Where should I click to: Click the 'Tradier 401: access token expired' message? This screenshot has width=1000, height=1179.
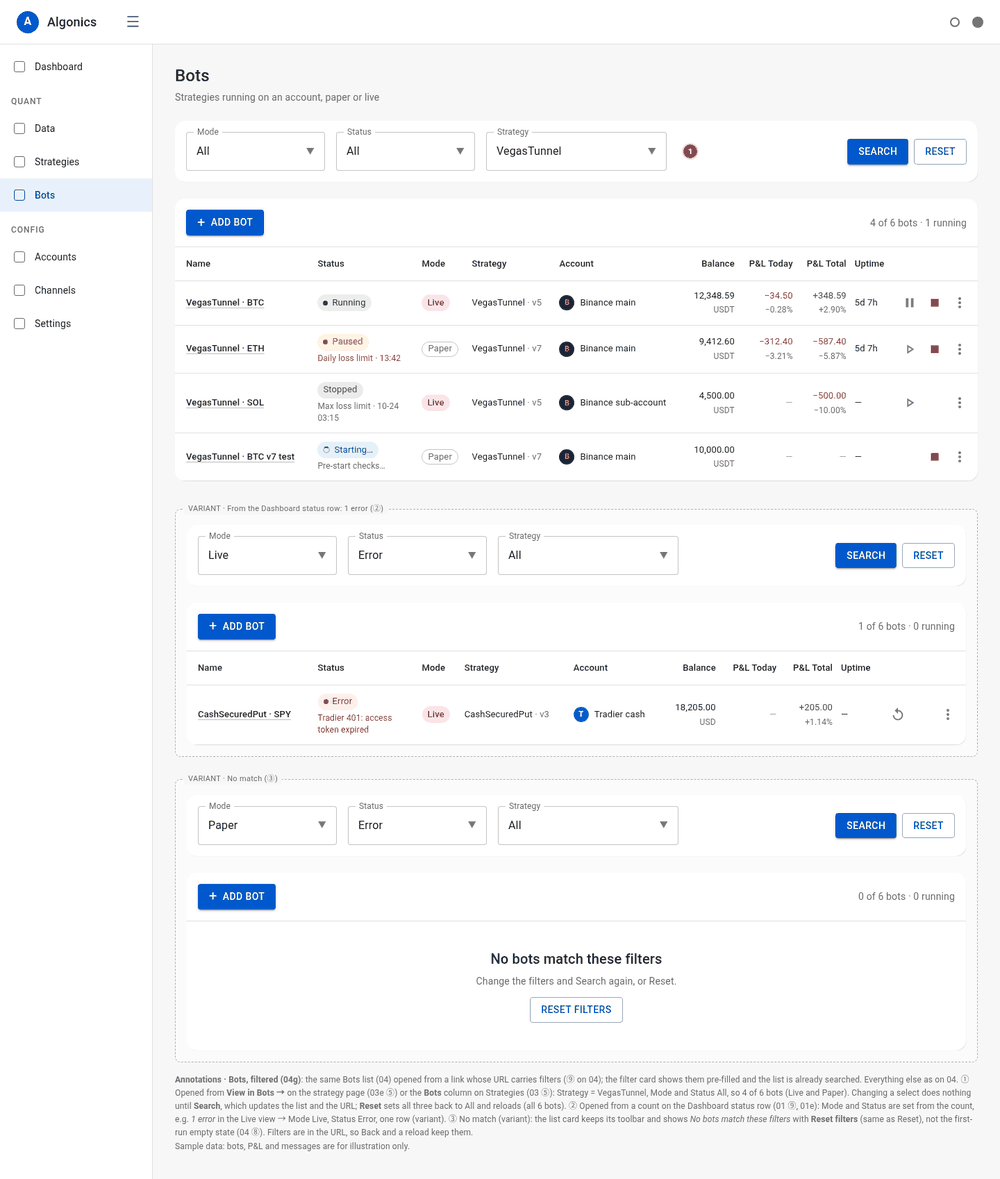(355, 724)
